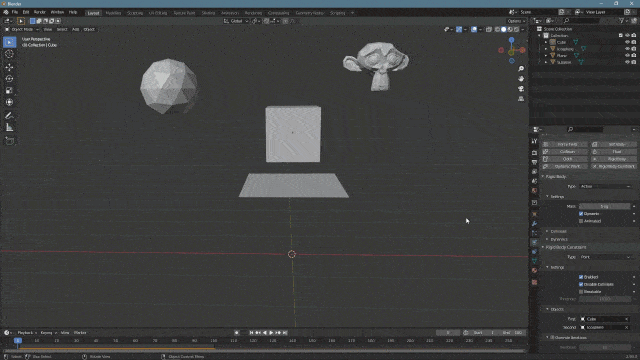Screen dimensions: 640x360
Task: Select the Rotate tool
Action: pyautogui.click(x=9, y=79)
